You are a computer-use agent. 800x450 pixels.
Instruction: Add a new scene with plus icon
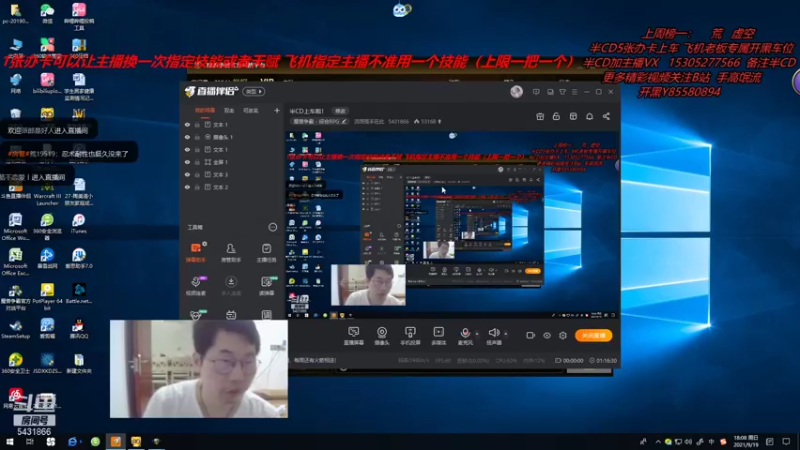pyautogui.click(x=277, y=110)
